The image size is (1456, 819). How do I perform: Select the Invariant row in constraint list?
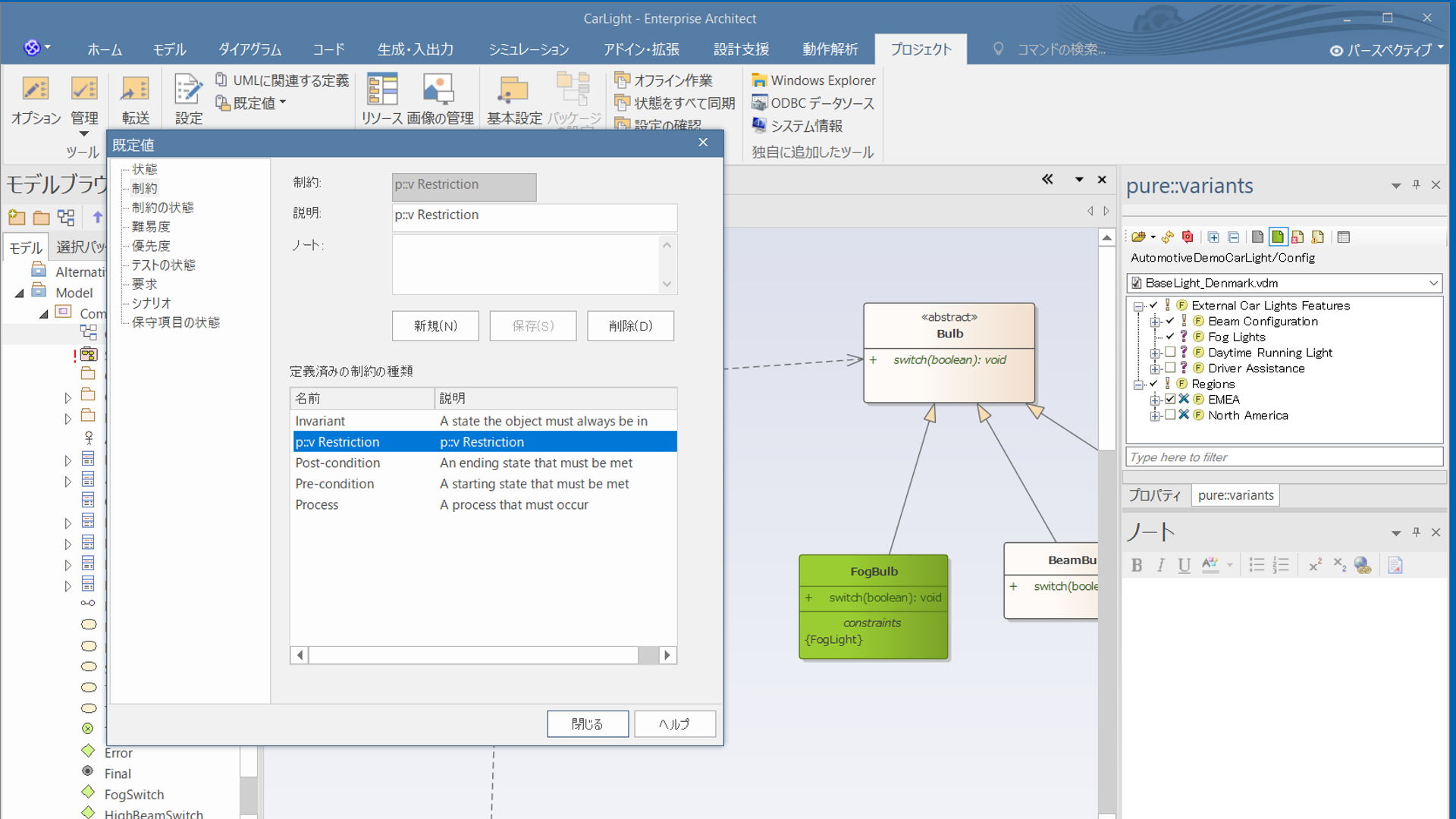(484, 421)
